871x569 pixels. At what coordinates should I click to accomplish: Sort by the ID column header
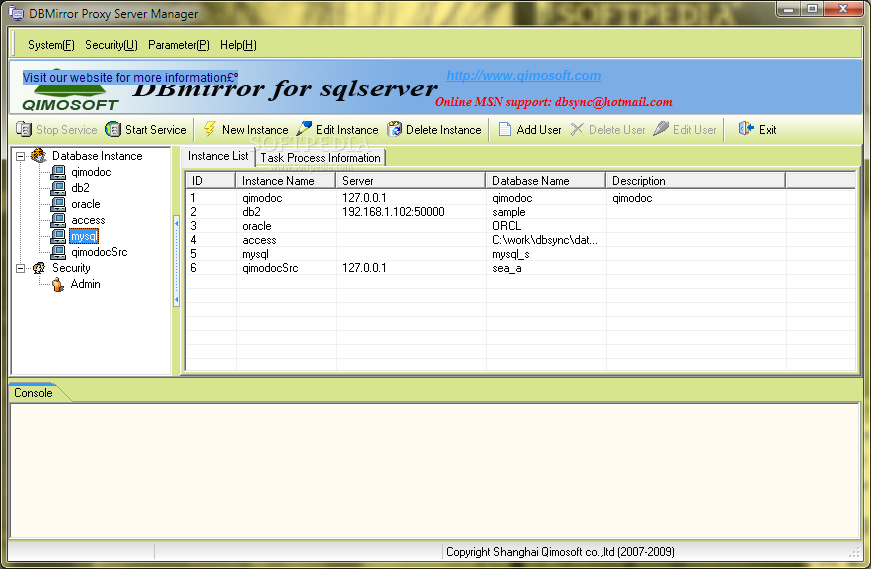tap(211, 181)
